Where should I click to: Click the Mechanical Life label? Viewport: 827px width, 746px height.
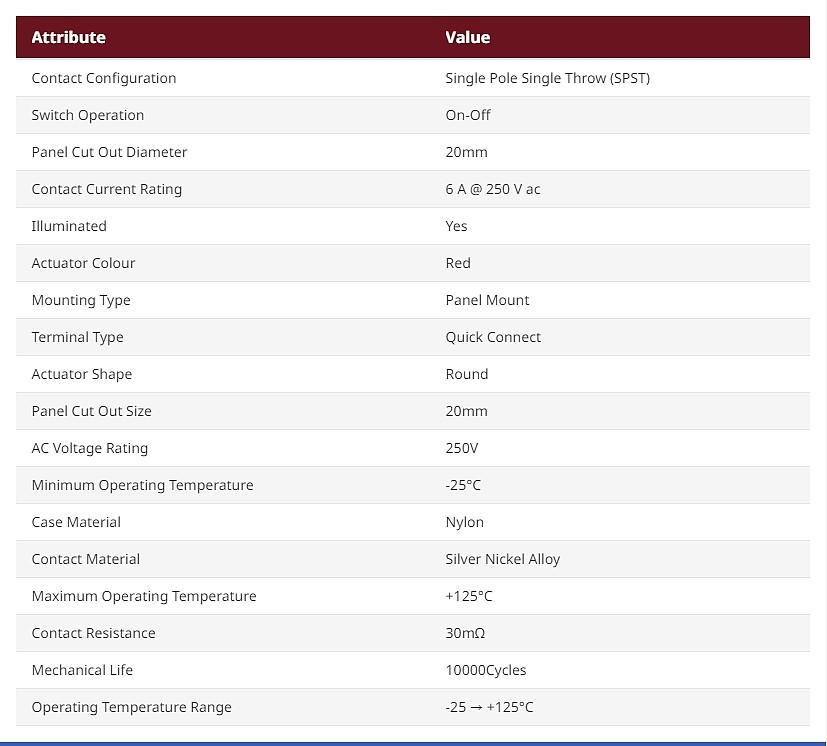click(82, 670)
